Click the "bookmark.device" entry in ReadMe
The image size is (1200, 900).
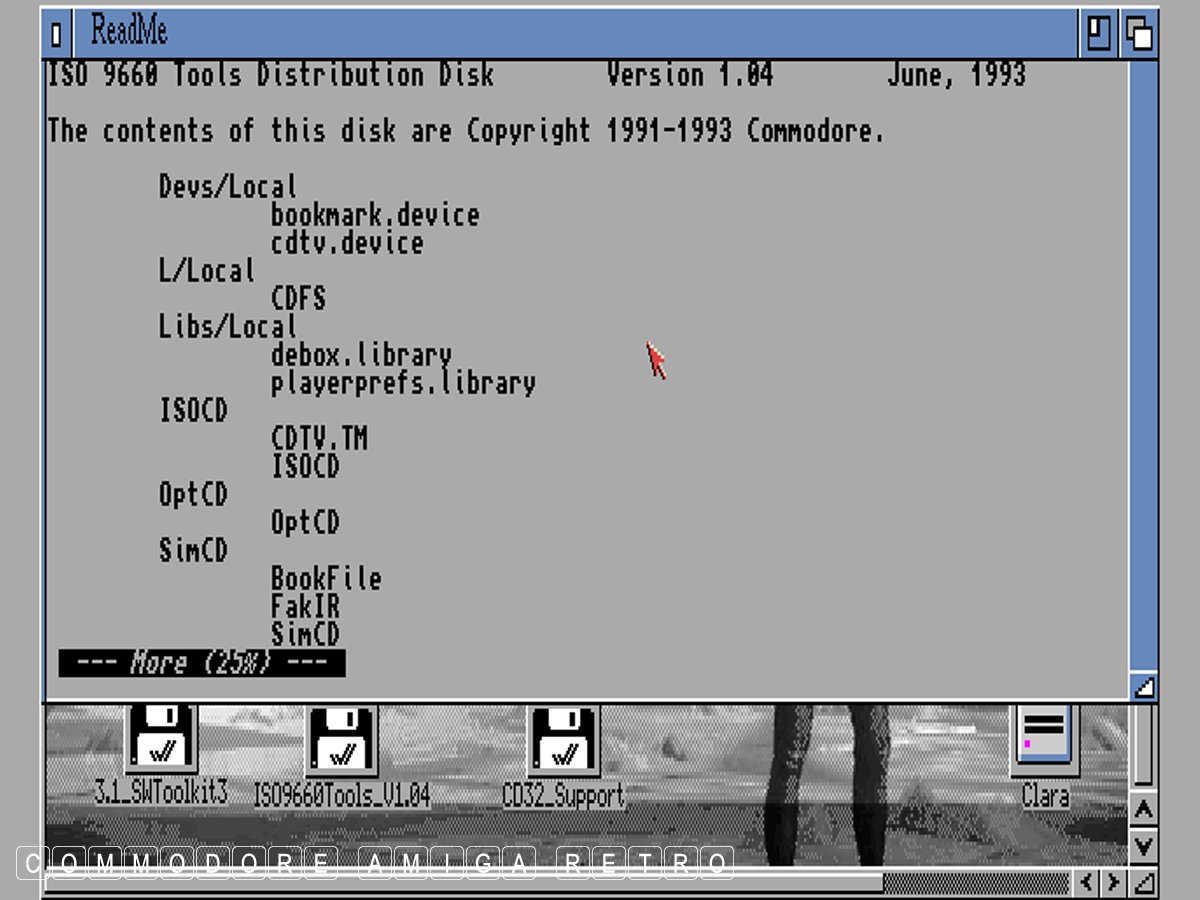point(375,215)
